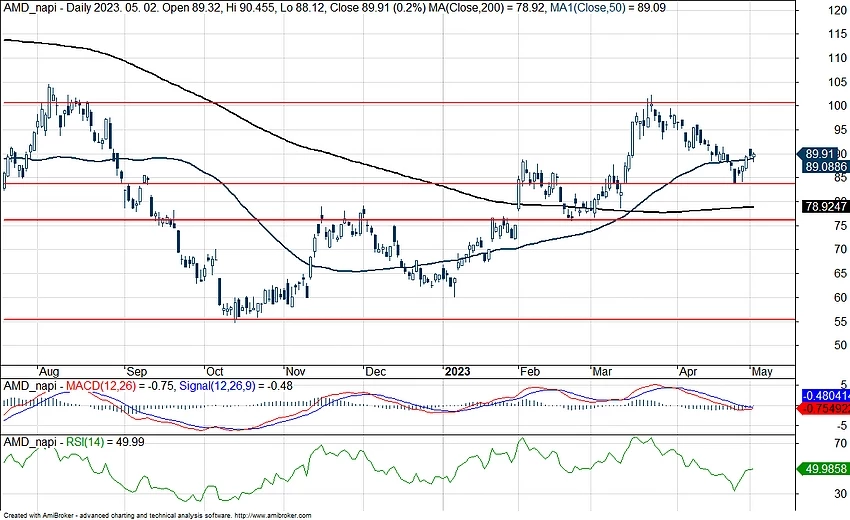Click the Signal(12,26,9) = -0.48 label

pyautogui.click(x=236, y=386)
